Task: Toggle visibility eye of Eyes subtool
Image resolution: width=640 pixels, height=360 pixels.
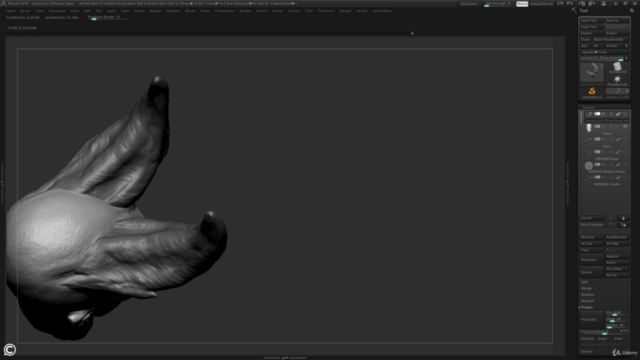Action: [625, 139]
